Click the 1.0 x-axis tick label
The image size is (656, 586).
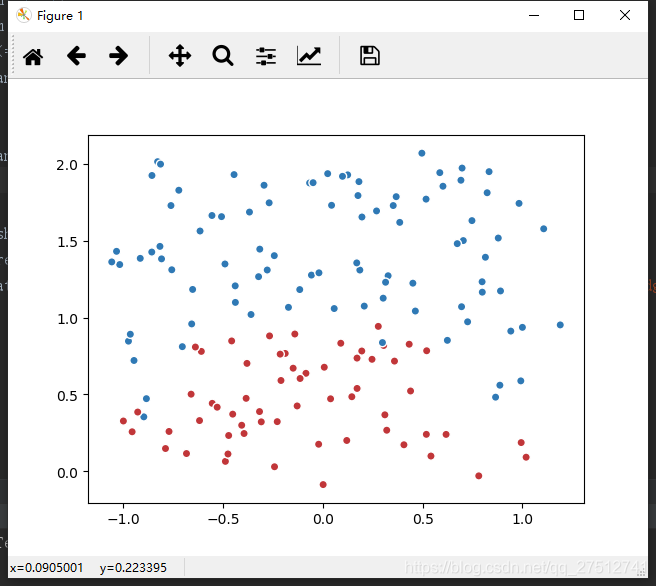[x=523, y=519]
